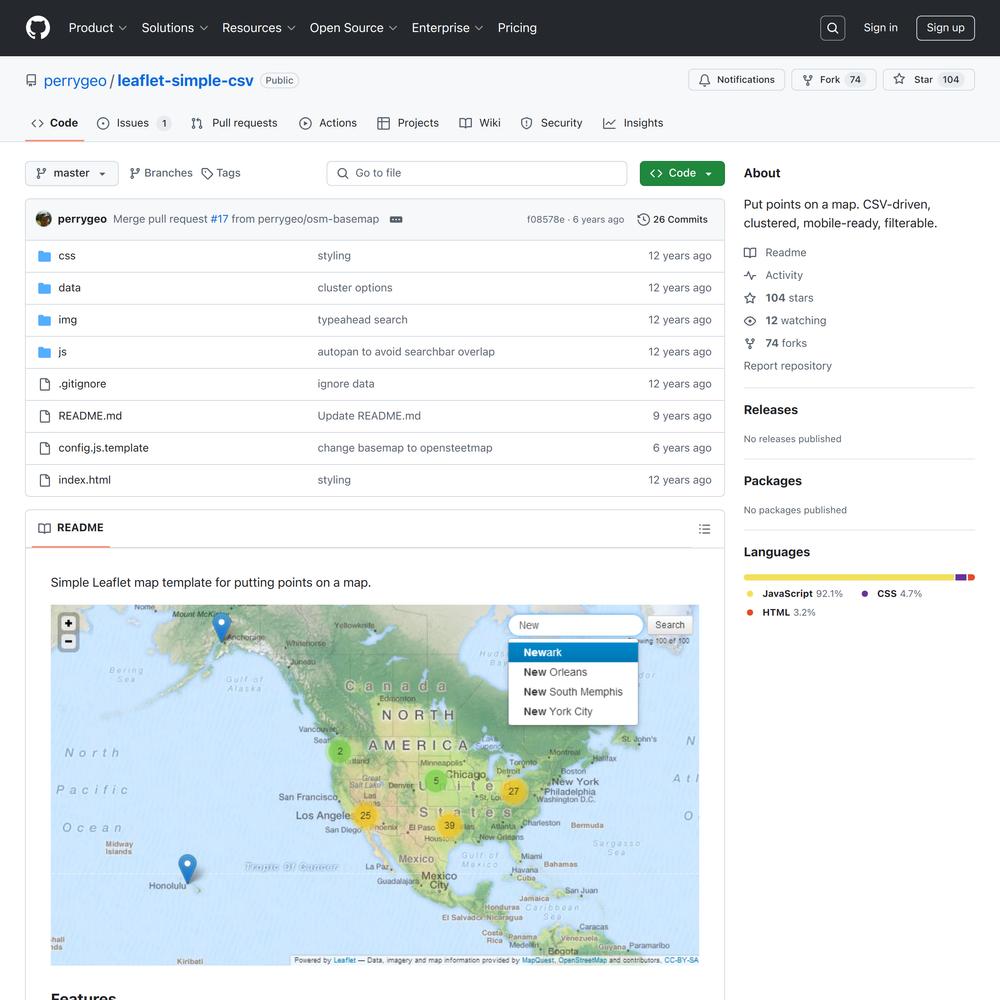Expand the Open Source menu

353,28
